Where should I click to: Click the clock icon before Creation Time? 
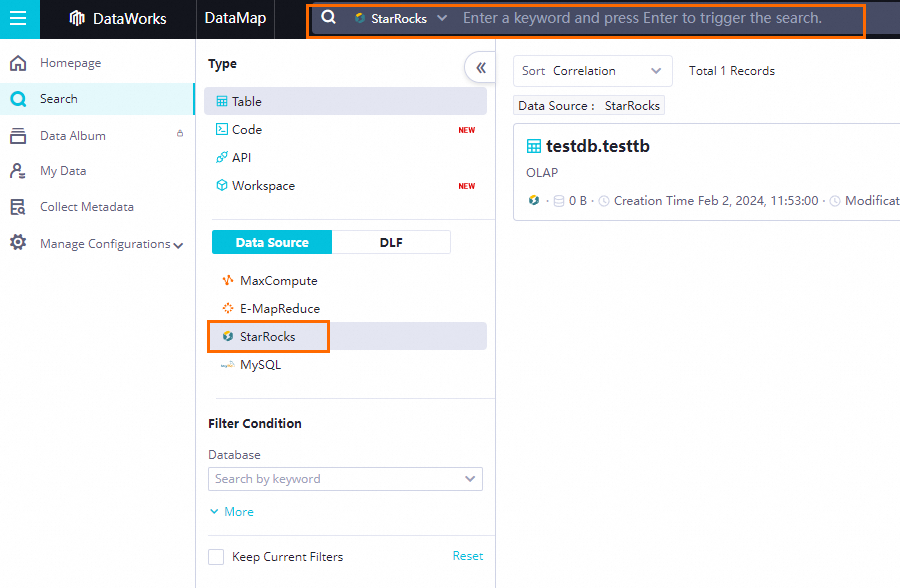pyautogui.click(x=604, y=201)
